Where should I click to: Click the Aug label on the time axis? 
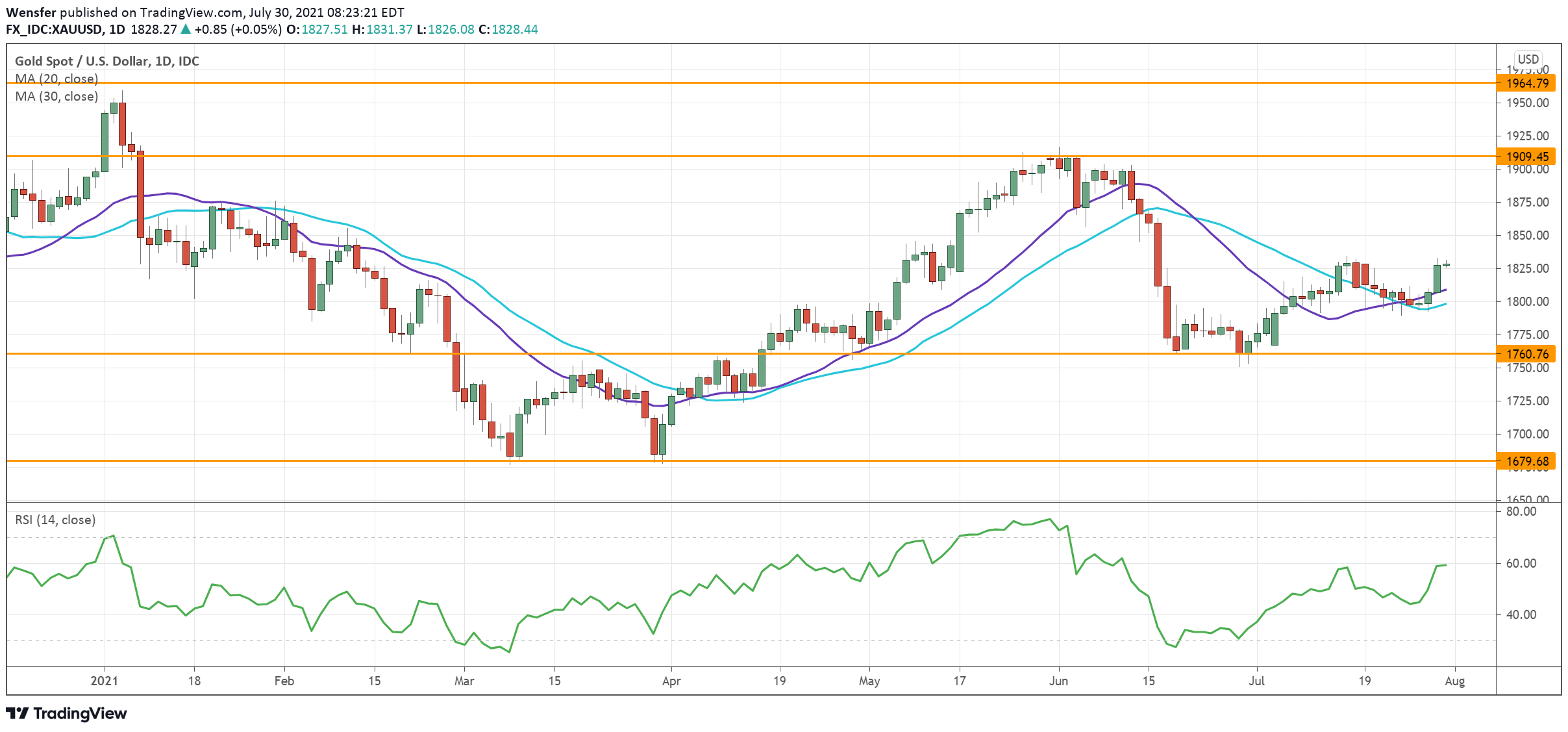(1454, 681)
